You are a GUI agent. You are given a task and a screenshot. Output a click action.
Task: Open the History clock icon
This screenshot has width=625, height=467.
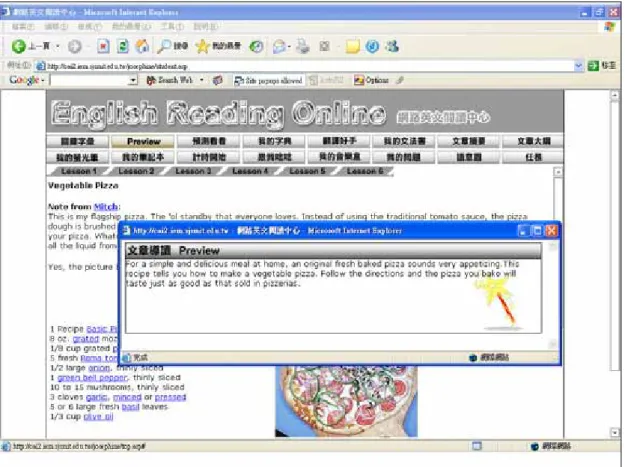click(256, 47)
